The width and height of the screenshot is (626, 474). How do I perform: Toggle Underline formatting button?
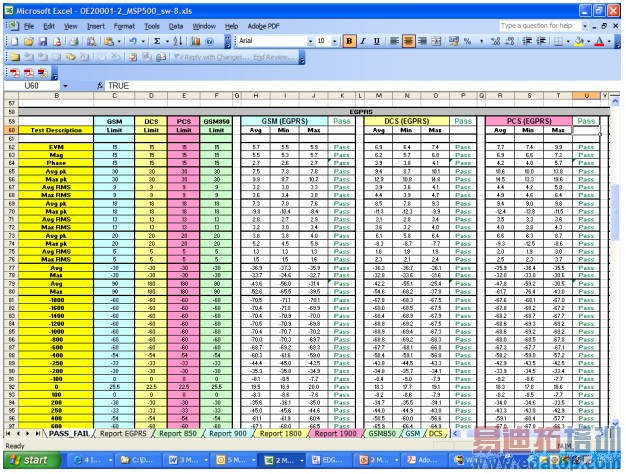(x=377, y=41)
